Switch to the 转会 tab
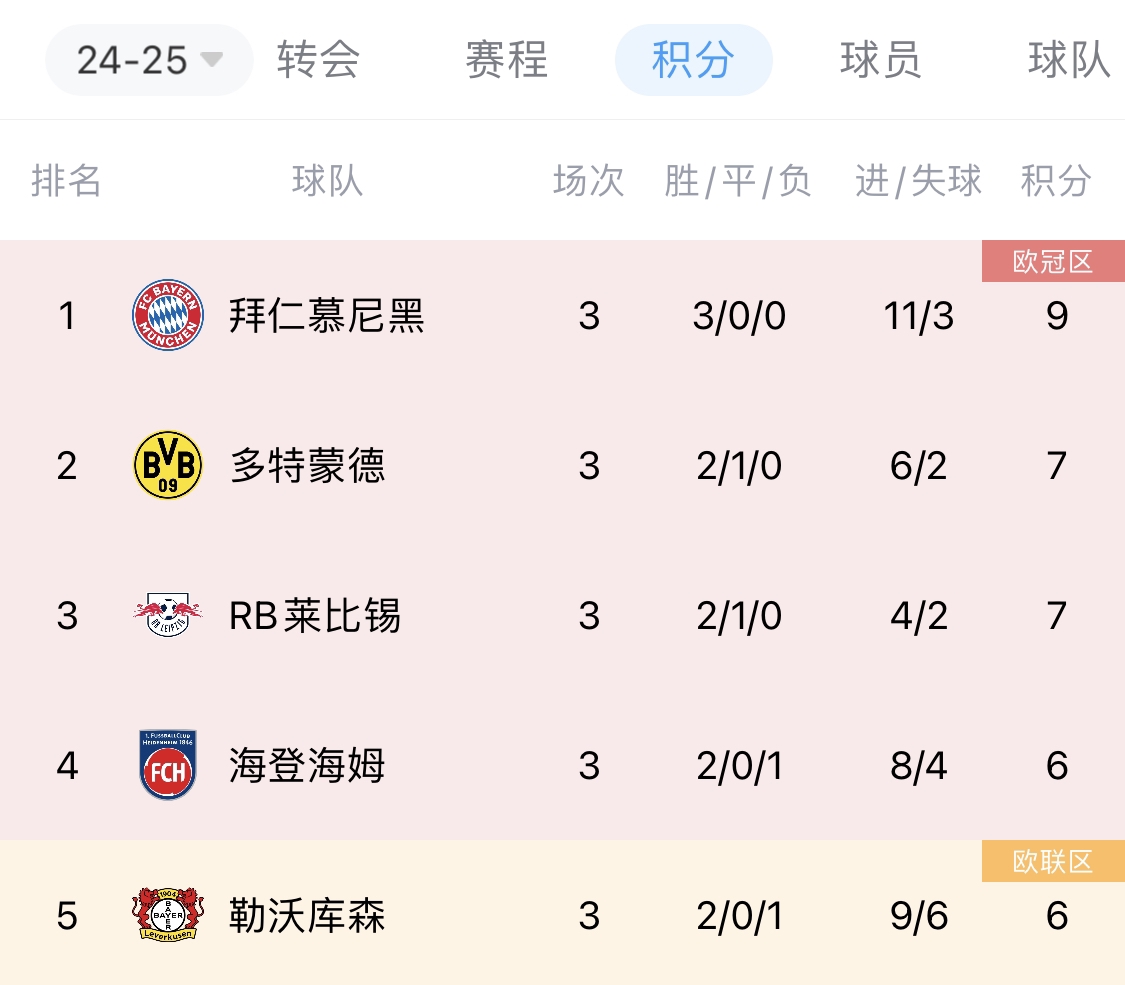This screenshot has width=1125, height=985. click(x=319, y=60)
